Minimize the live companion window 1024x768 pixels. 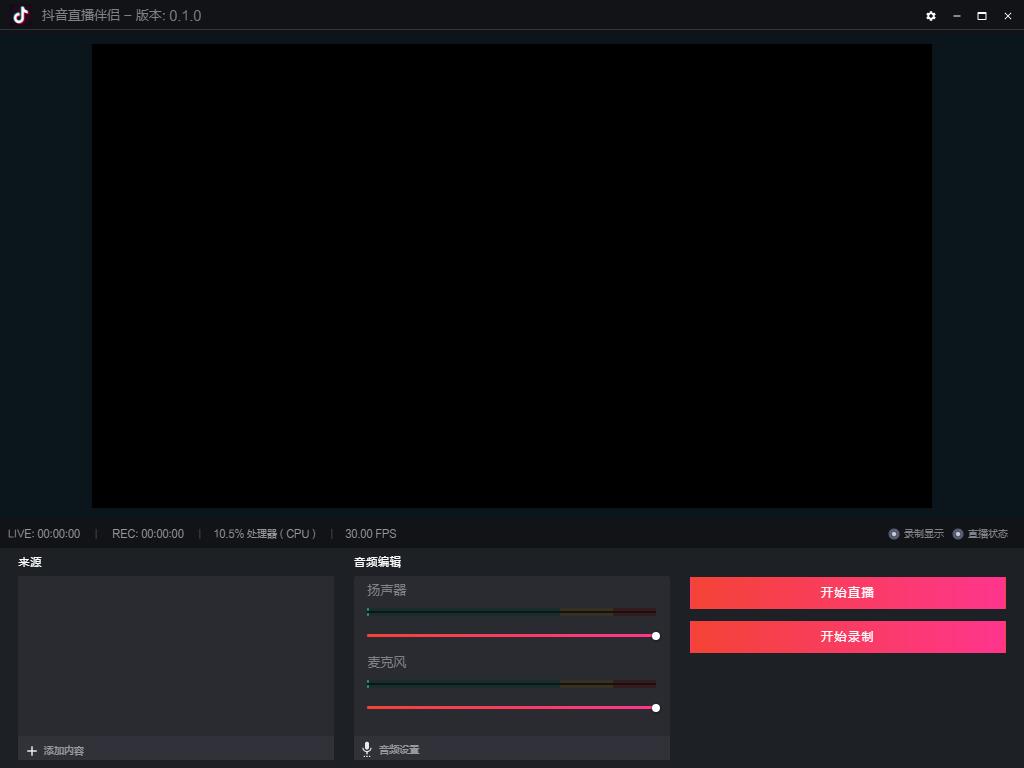(957, 16)
